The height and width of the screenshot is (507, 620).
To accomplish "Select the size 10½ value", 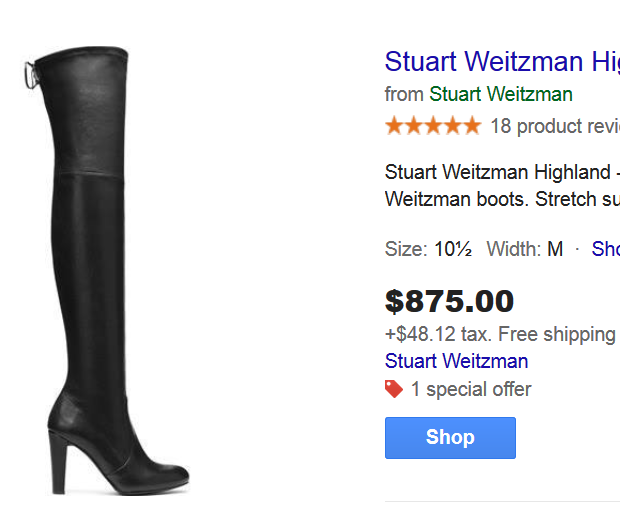I will (x=452, y=249).
